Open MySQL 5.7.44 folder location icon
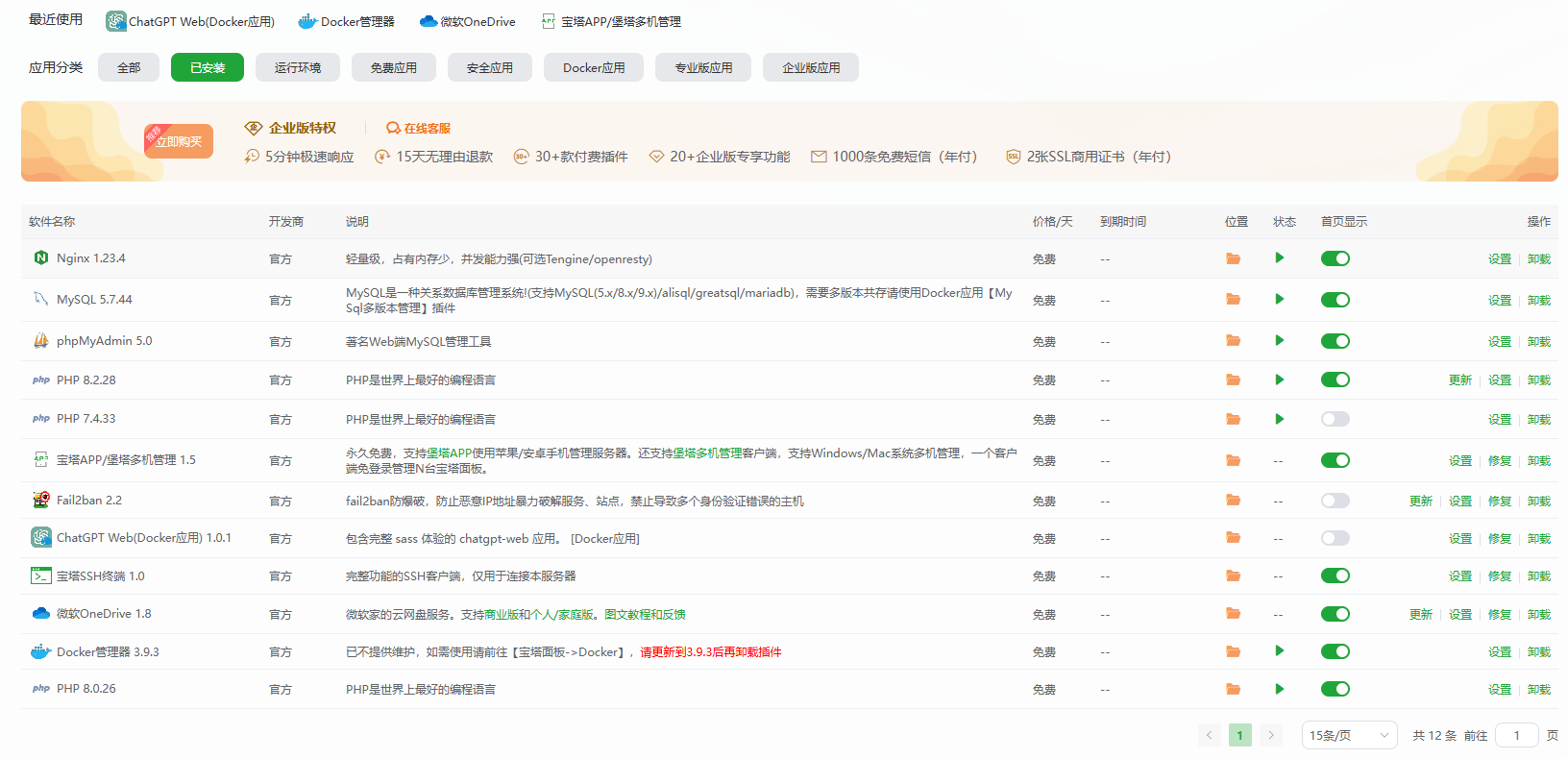Screen dimensions: 1568x759 (x=1233, y=300)
